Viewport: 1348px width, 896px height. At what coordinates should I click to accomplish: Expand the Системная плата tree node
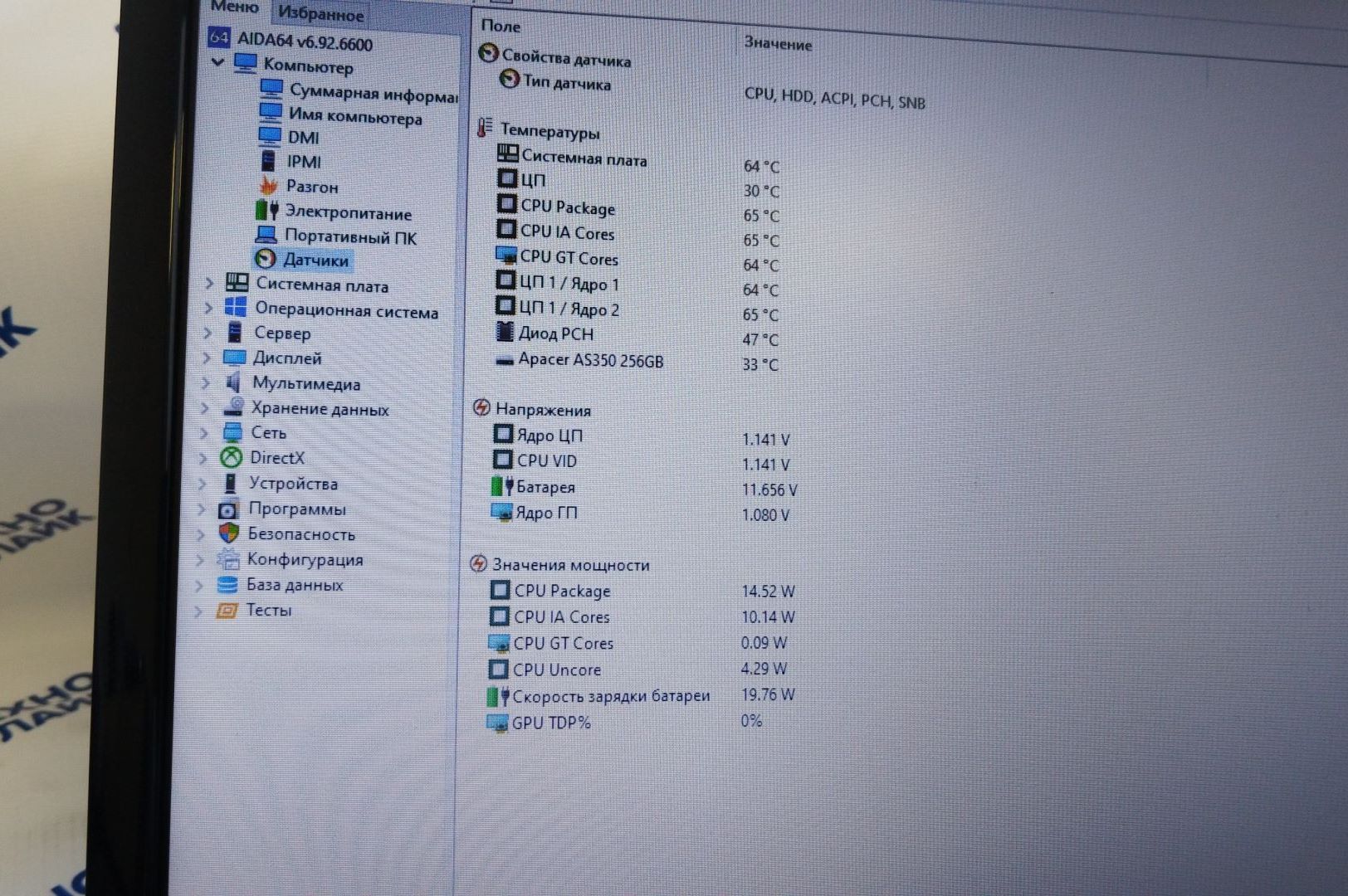[x=209, y=283]
